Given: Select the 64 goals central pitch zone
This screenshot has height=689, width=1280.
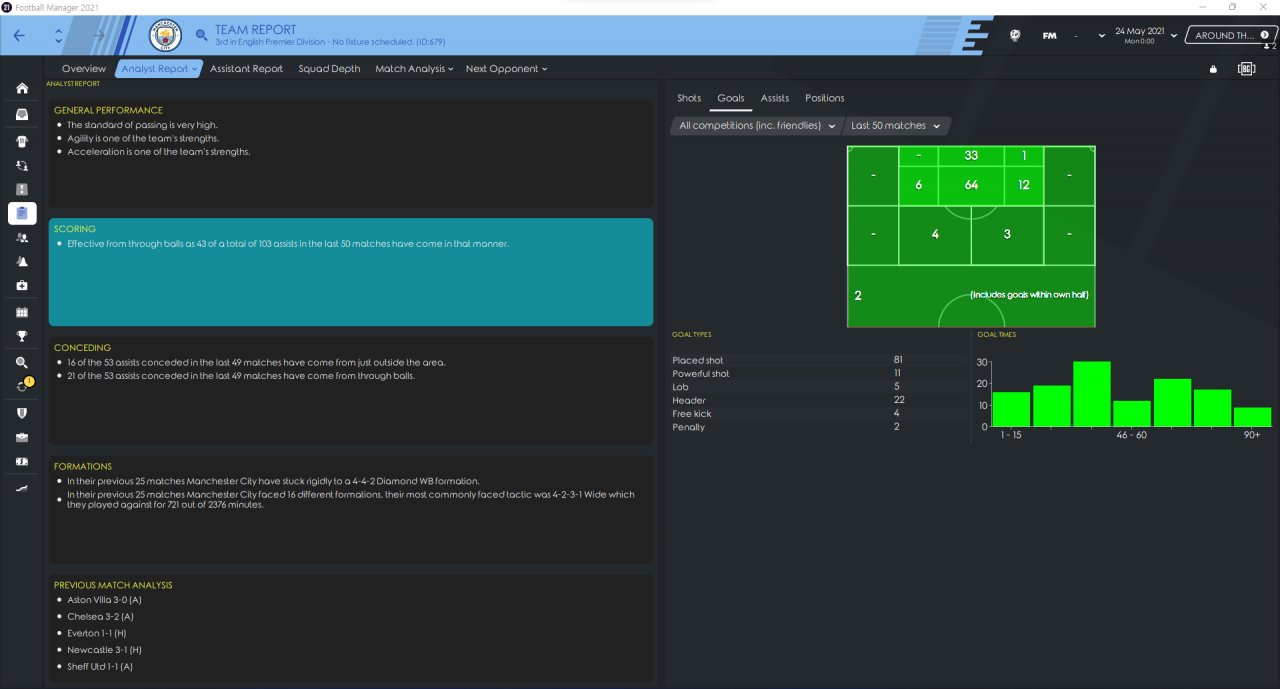Looking at the screenshot, I should point(971,185).
